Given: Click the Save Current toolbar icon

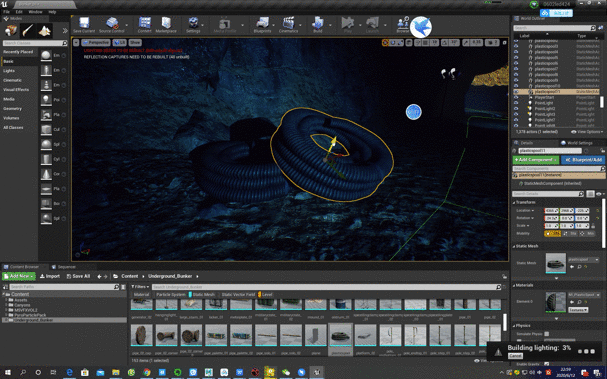Looking at the screenshot, I should click(x=84, y=23).
